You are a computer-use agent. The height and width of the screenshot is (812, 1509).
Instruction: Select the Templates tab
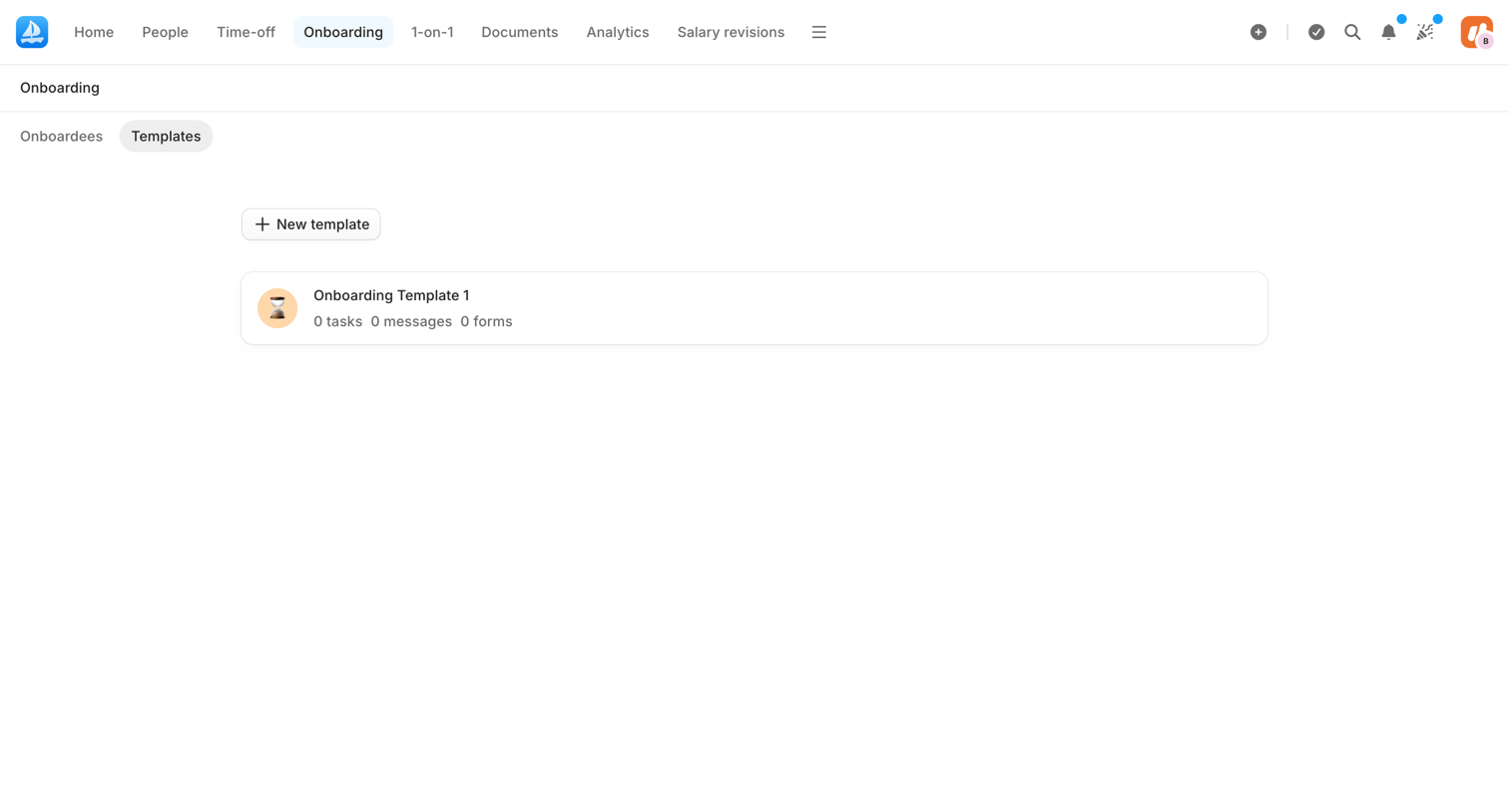pyautogui.click(x=166, y=137)
